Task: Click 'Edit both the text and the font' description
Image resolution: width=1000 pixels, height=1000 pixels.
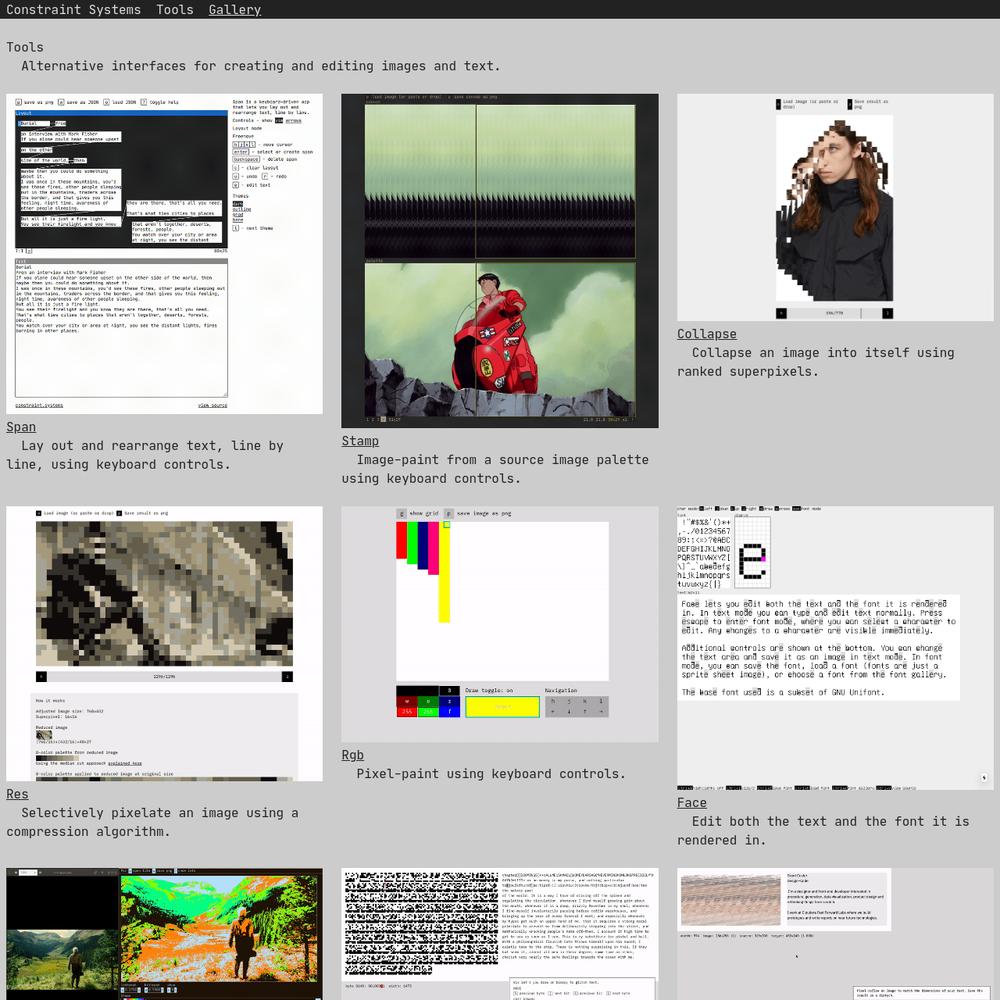Action: click(823, 831)
